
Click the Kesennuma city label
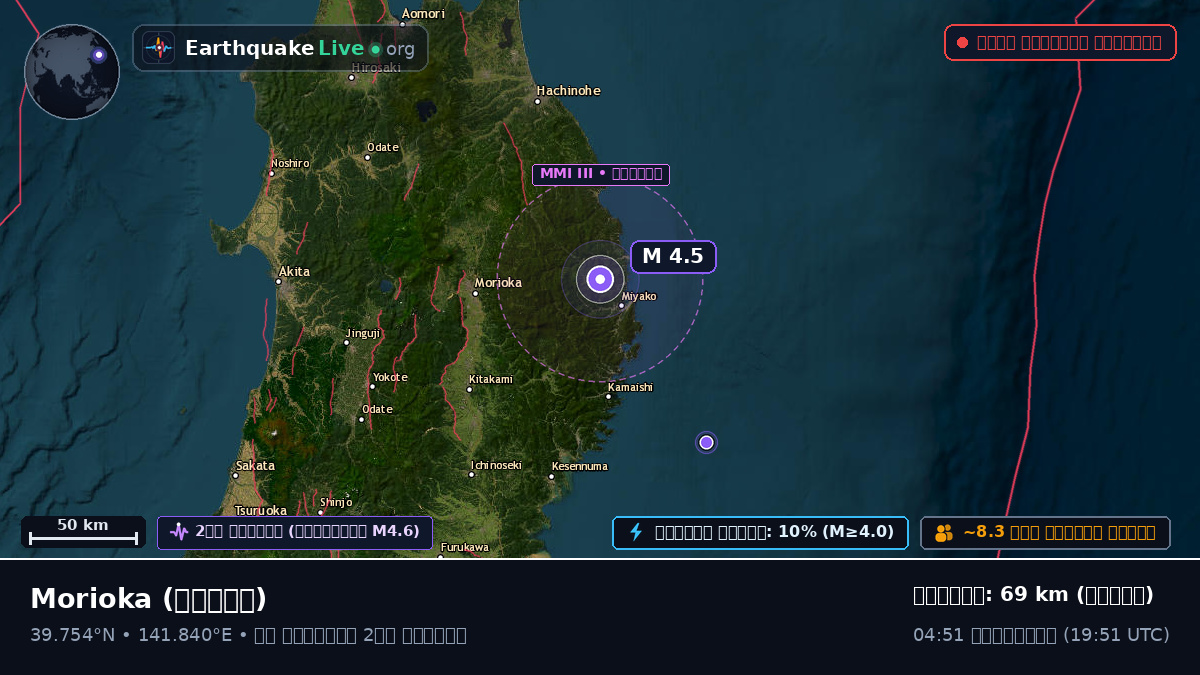(x=579, y=466)
